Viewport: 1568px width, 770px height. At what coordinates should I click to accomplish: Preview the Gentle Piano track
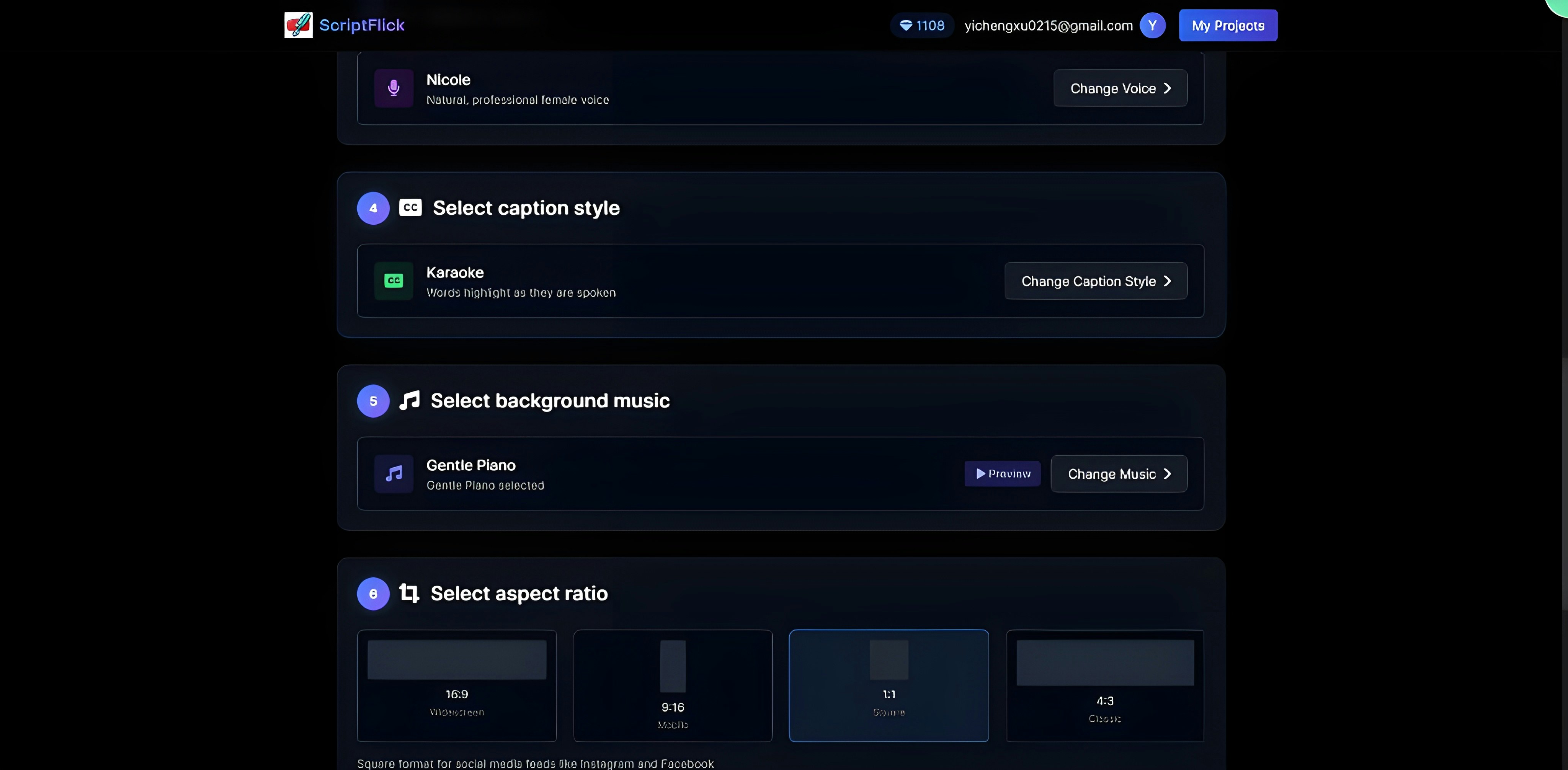(x=1003, y=473)
